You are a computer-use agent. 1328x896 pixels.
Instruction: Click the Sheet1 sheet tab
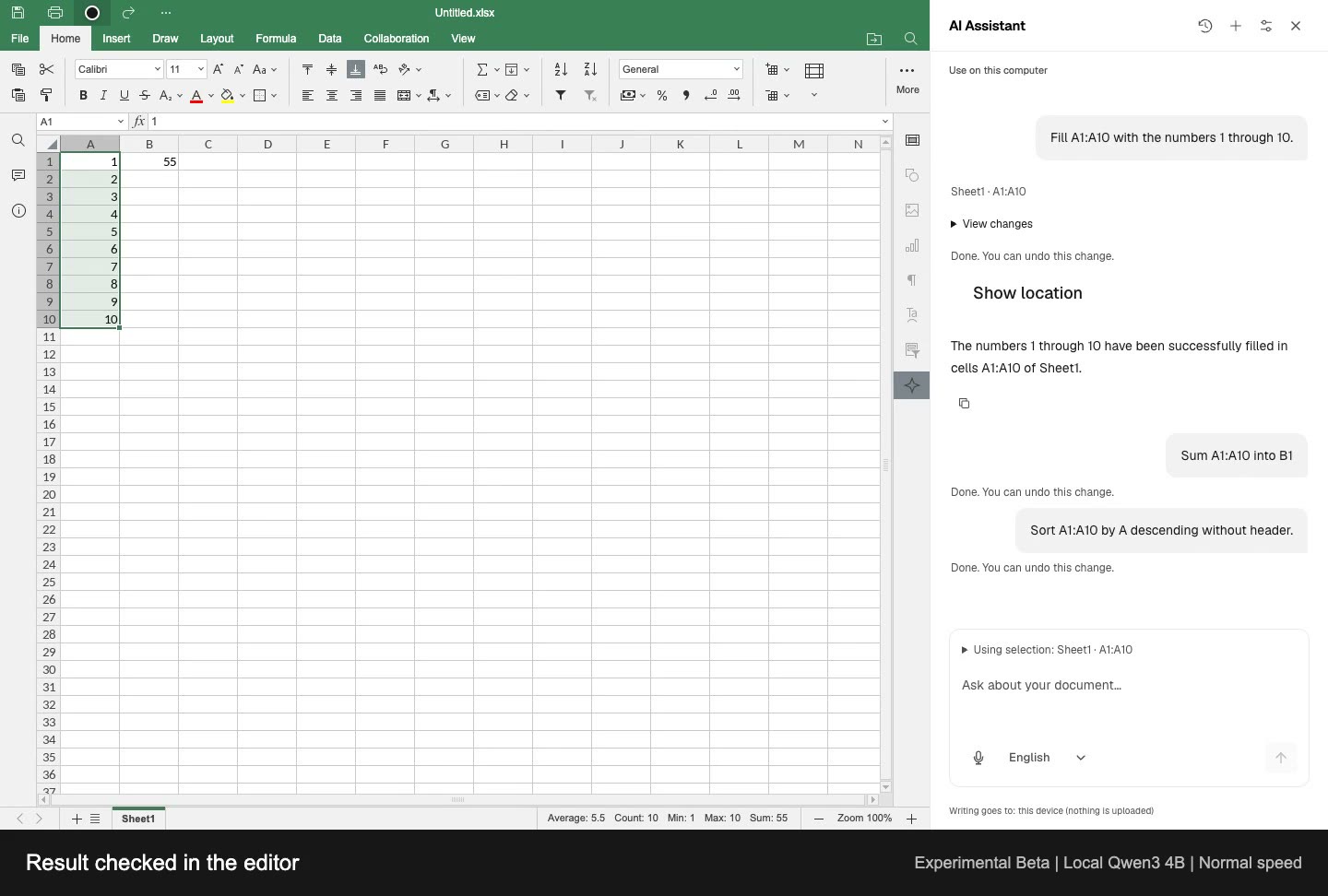(x=138, y=819)
